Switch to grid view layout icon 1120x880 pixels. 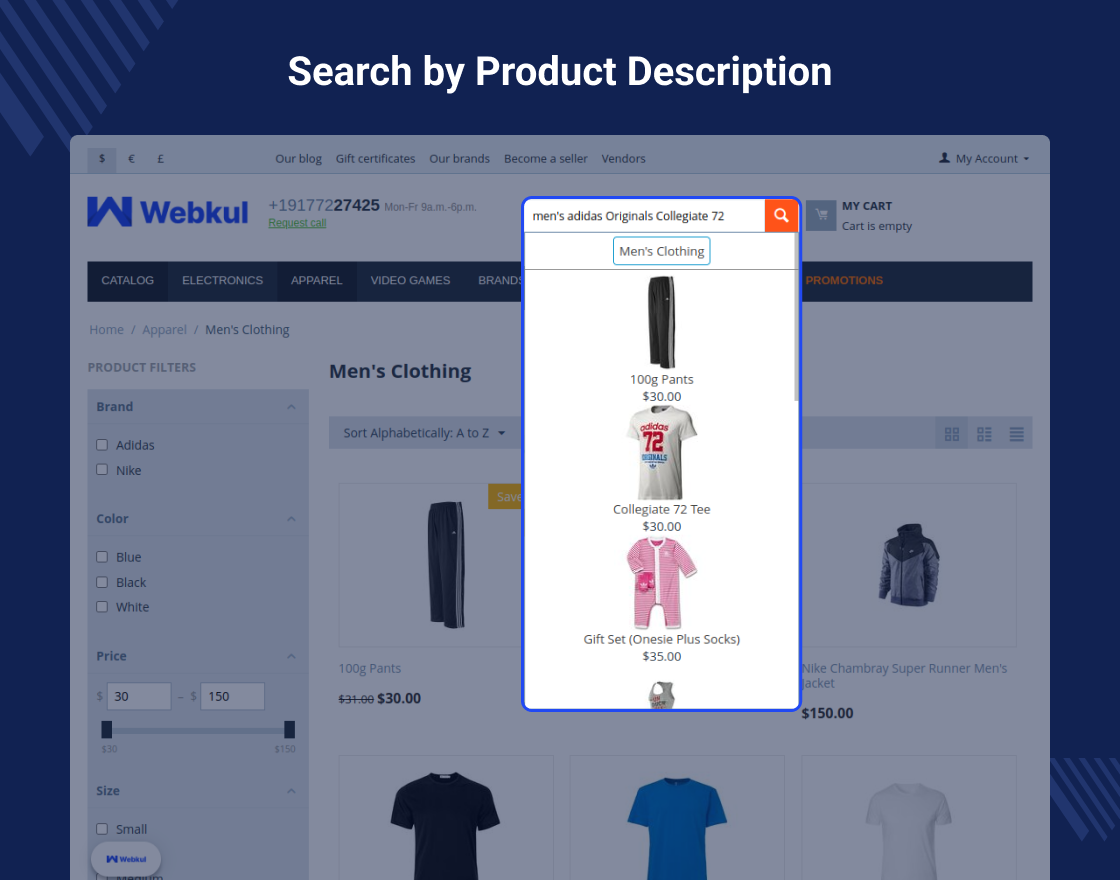pos(951,434)
